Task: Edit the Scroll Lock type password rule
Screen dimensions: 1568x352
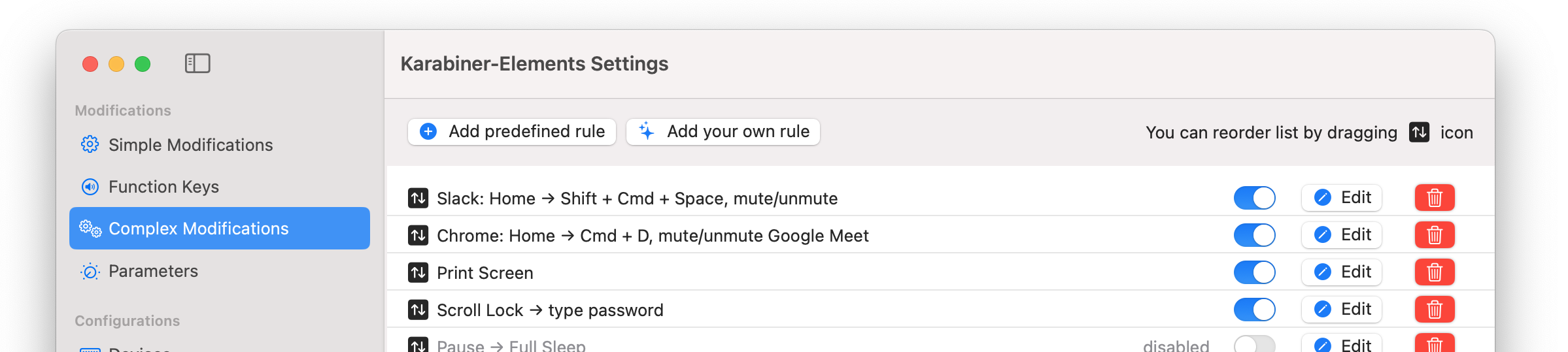Action: click(x=1341, y=310)
